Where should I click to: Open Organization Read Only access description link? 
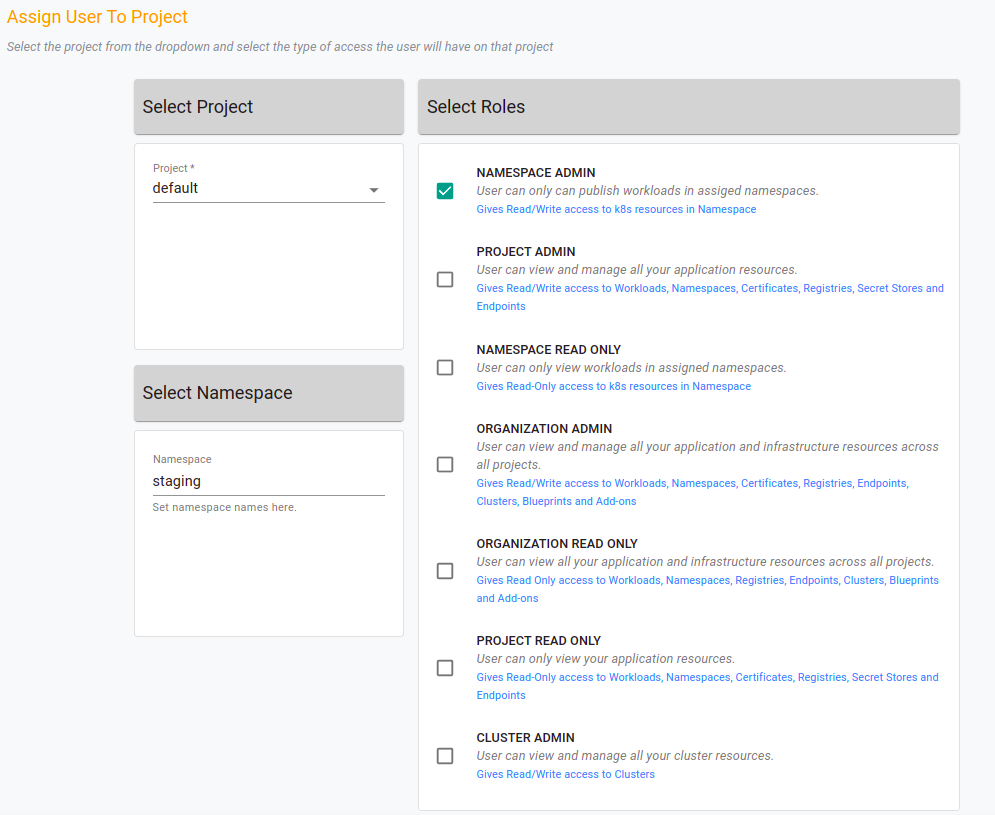[x=708, y=589]
